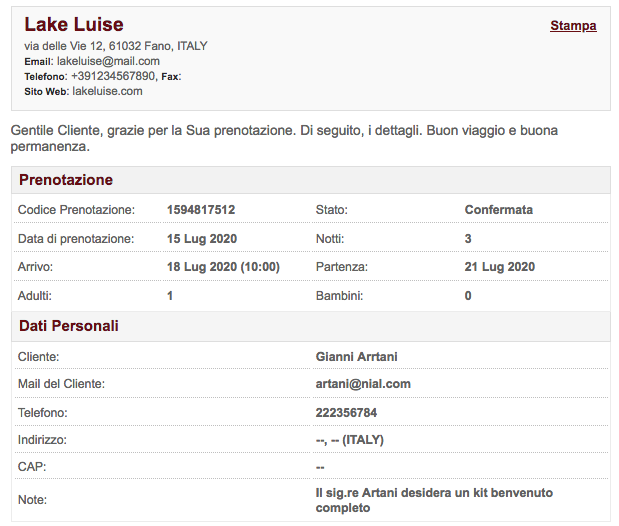Viewport: 619px width, 526px height.
Task: Click the Lake Luise hotel title
Action: [x=74, y=25]
